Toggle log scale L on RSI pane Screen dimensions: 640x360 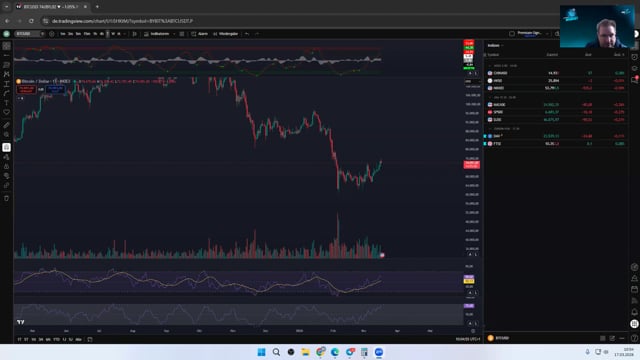point(476,293)
